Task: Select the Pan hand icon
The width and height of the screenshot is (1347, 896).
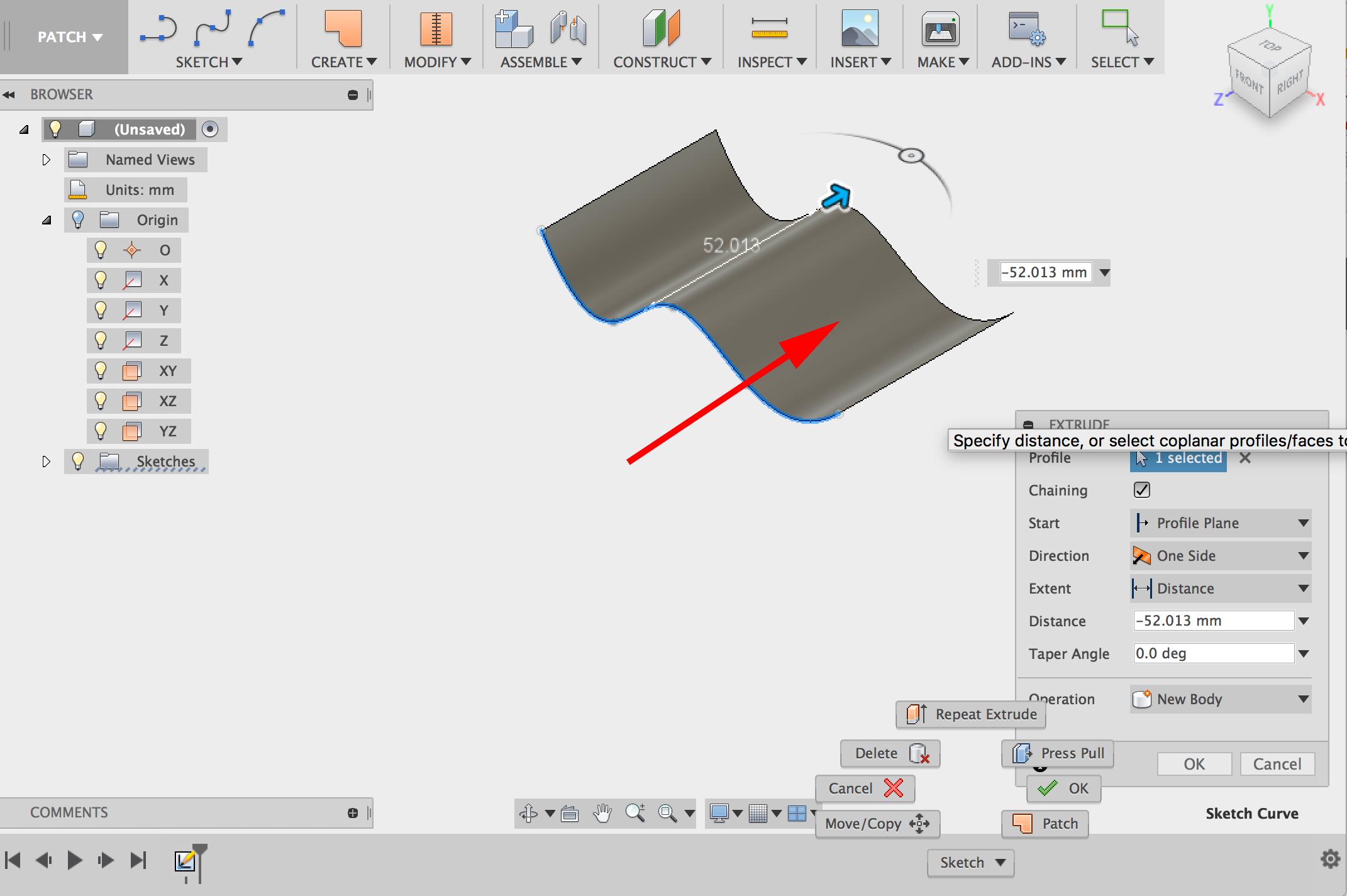Action: click(602, 813)
